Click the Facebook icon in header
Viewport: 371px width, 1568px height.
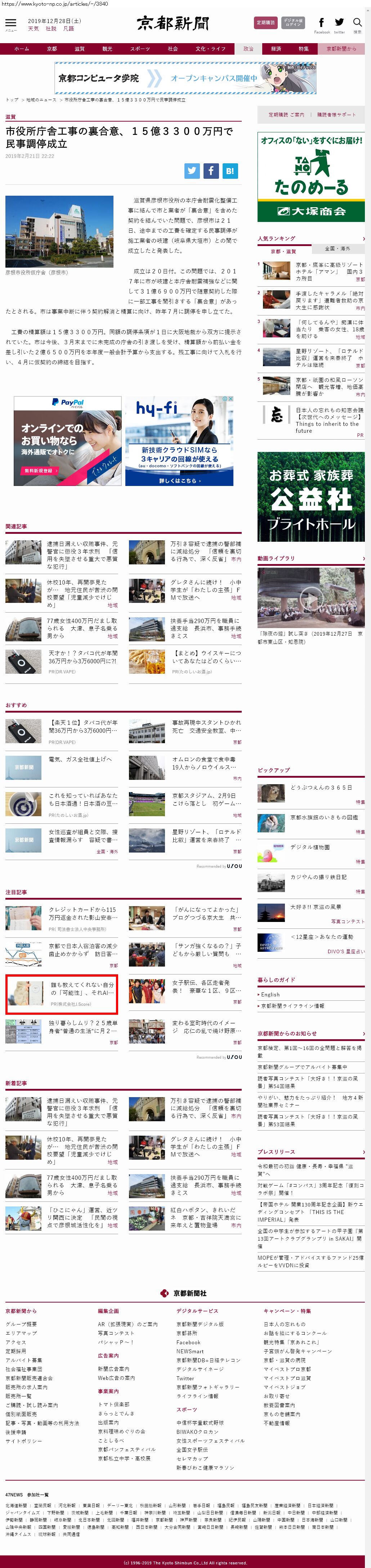click(x=321, y=23)
